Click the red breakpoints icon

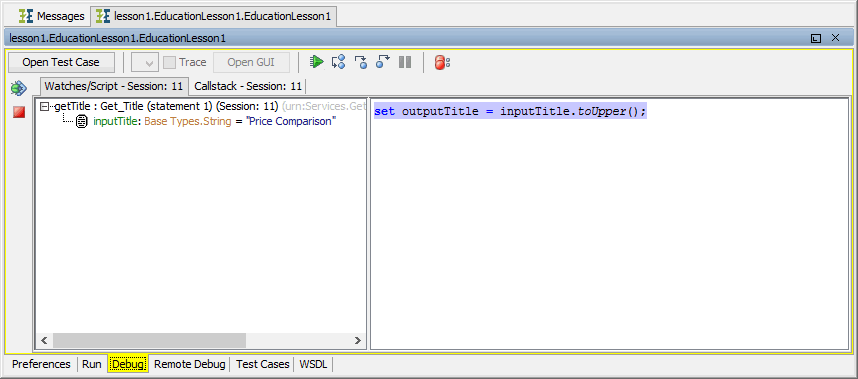[x=442, y=62]
